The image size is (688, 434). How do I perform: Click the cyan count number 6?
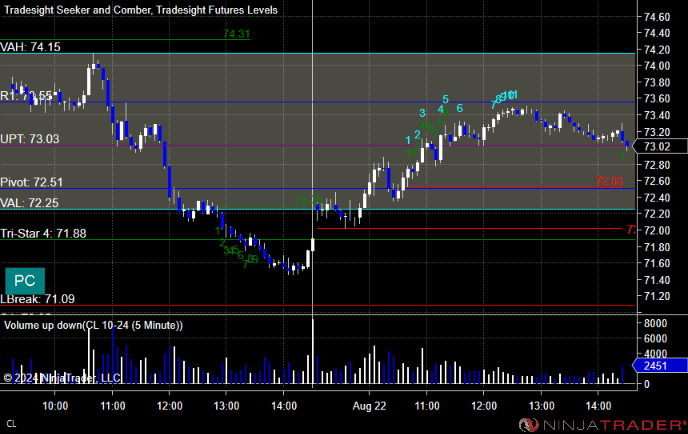tap(459, 108)
